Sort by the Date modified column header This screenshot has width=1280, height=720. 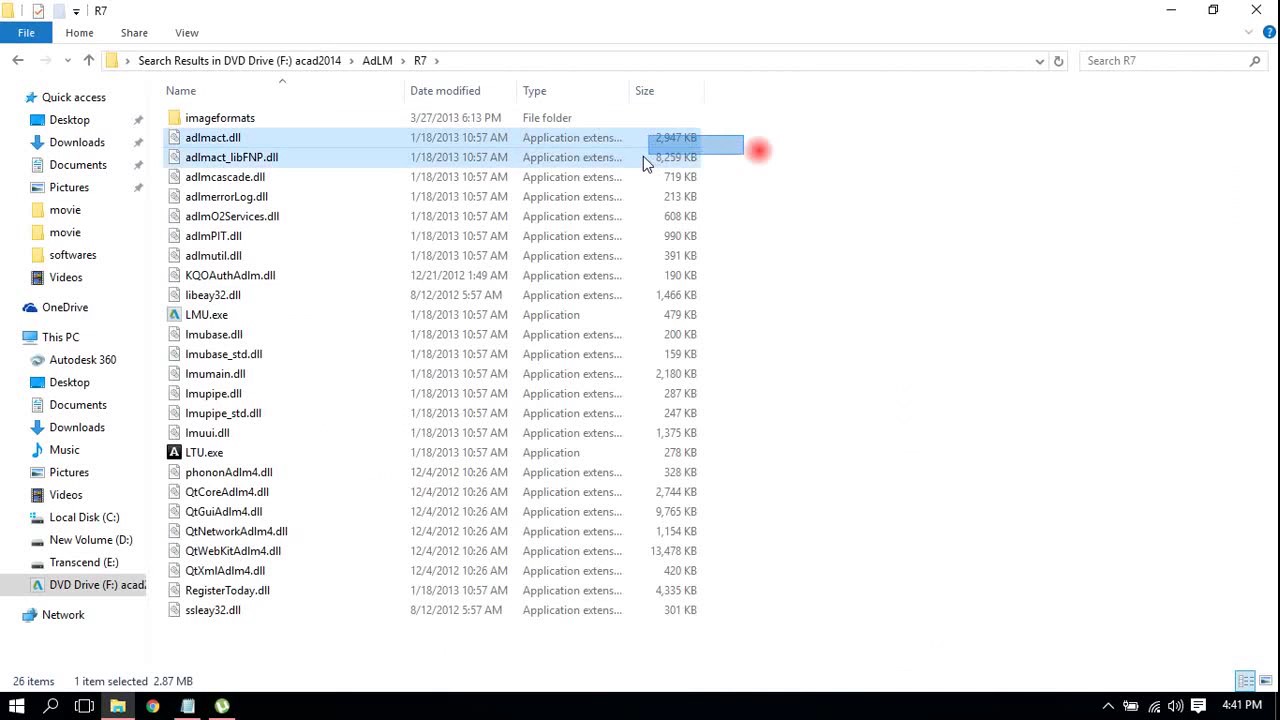[x=445, y=91]
